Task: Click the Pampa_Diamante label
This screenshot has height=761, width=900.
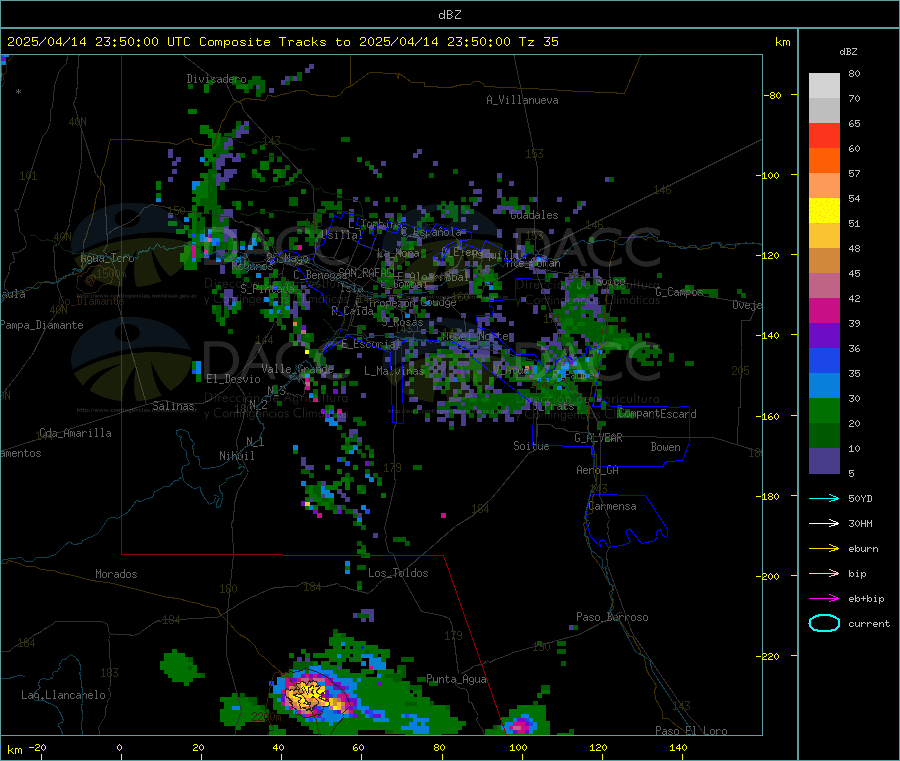Action: pyautogui.click(x=42, y=325)
